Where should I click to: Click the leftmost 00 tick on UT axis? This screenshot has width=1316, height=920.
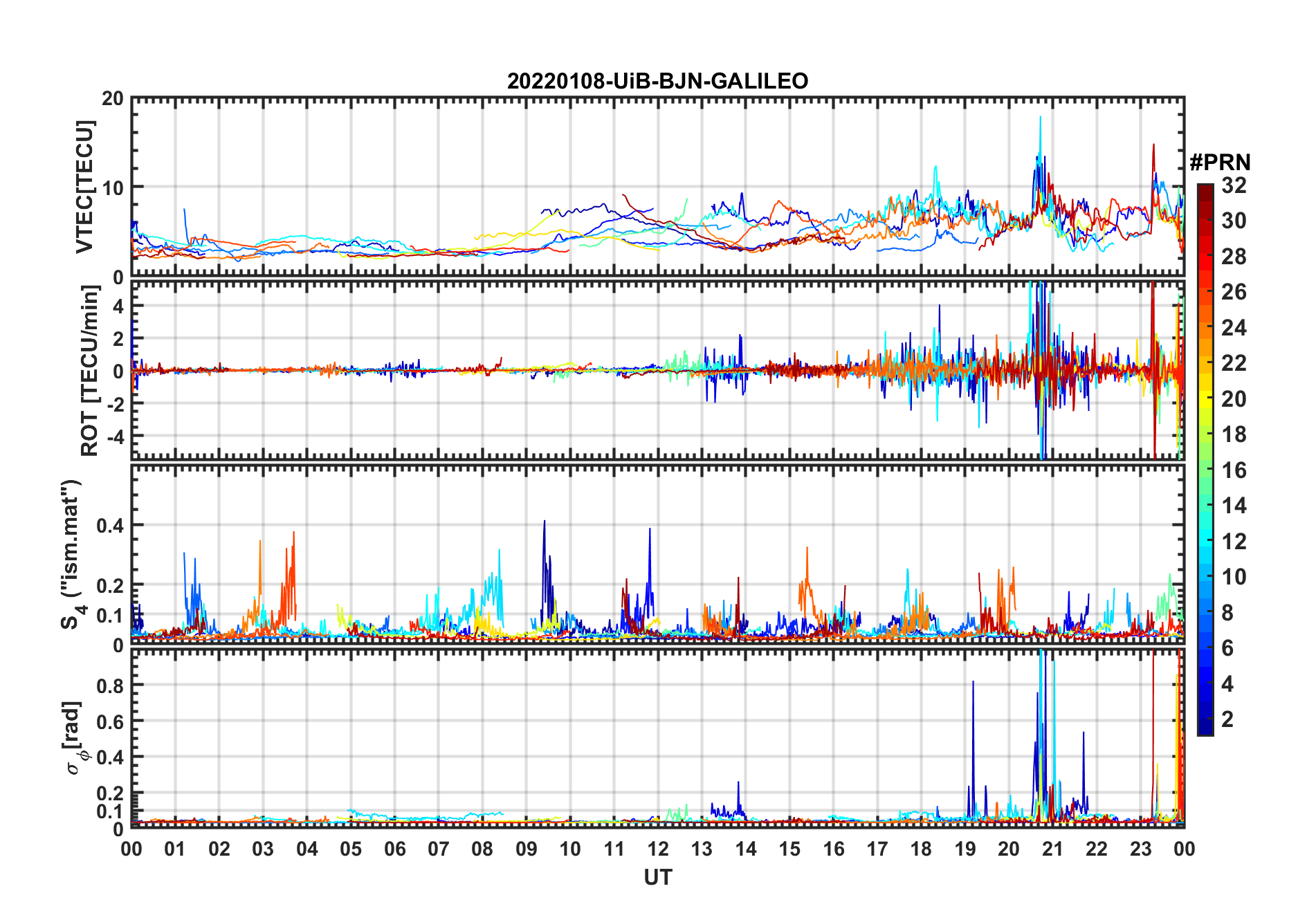[131, 849]
